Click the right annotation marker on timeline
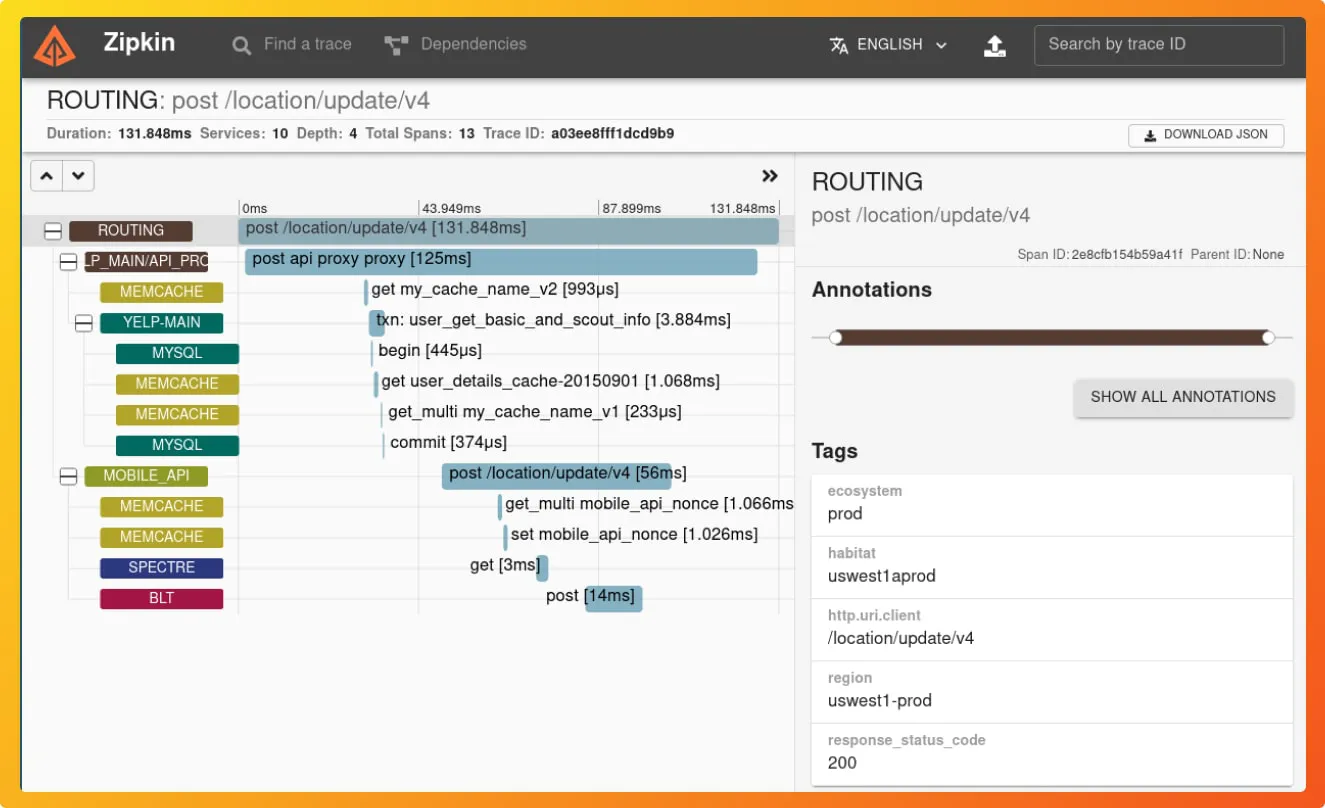1325x808 pixels. tap(1268, 338)
